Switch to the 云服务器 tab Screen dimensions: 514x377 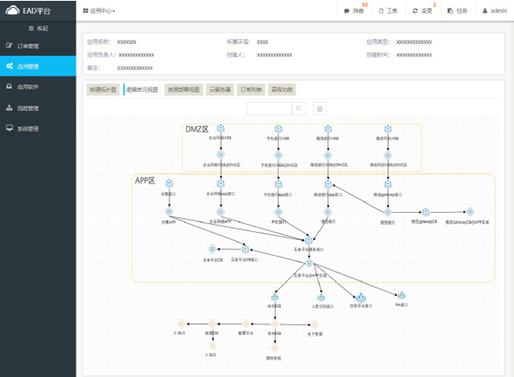click(220, 90)
